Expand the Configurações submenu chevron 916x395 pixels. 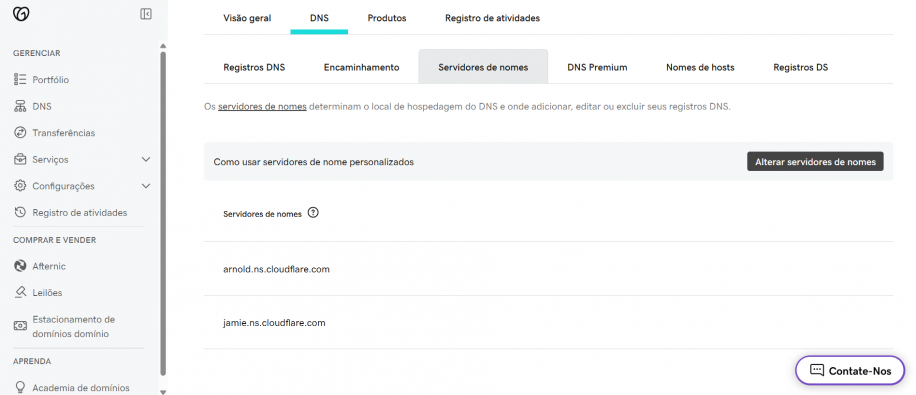(146, 186)
